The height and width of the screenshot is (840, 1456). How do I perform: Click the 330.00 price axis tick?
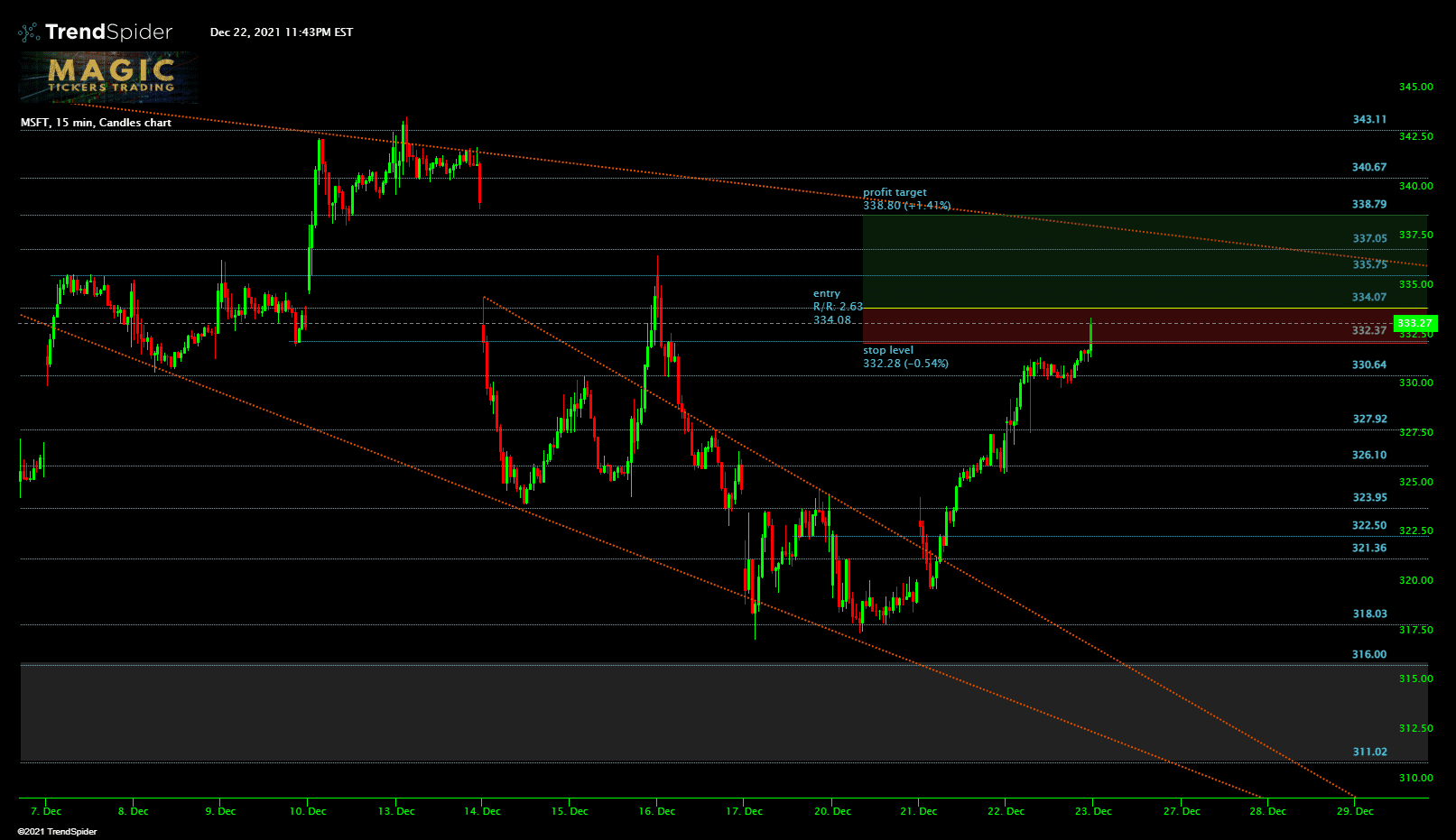pos(1415,383)
